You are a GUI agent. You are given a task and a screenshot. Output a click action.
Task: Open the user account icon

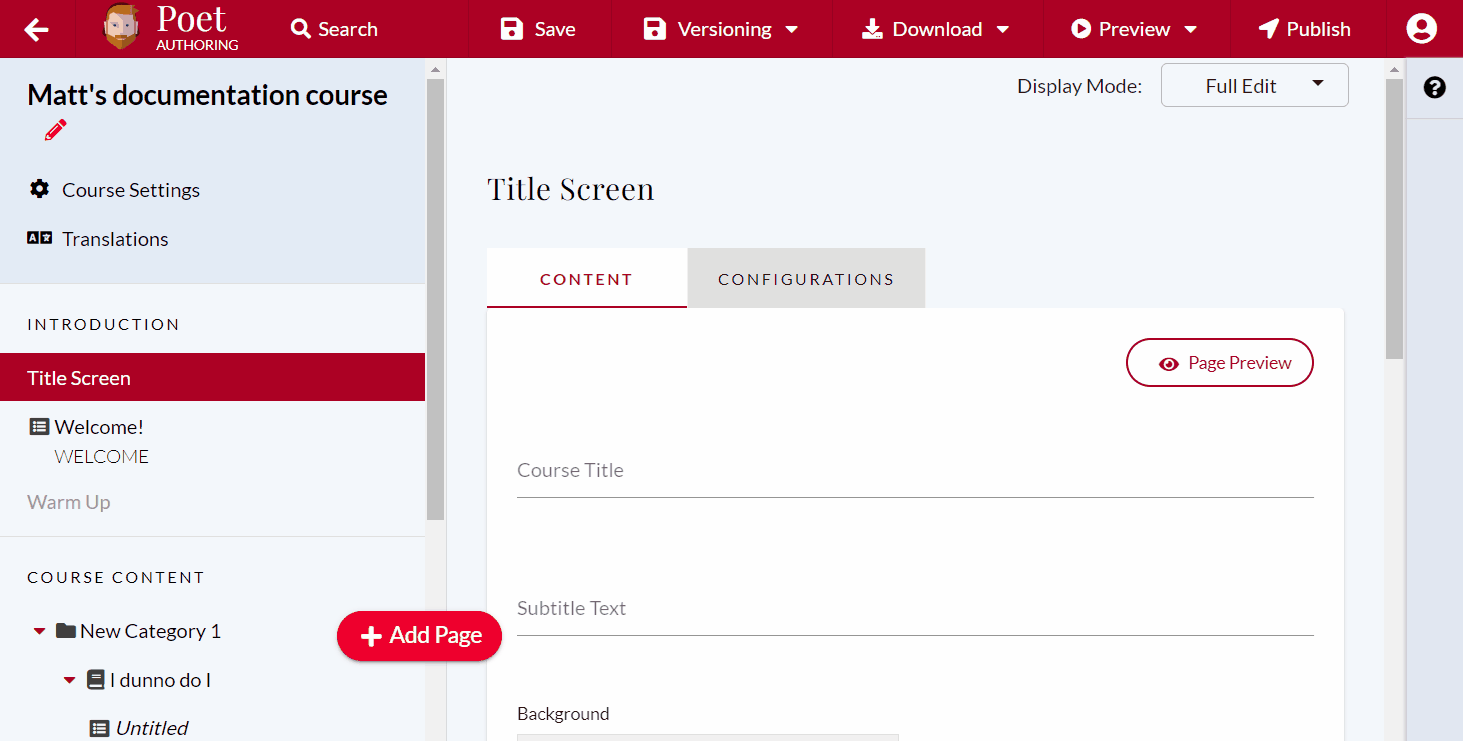click(1421, 29)
